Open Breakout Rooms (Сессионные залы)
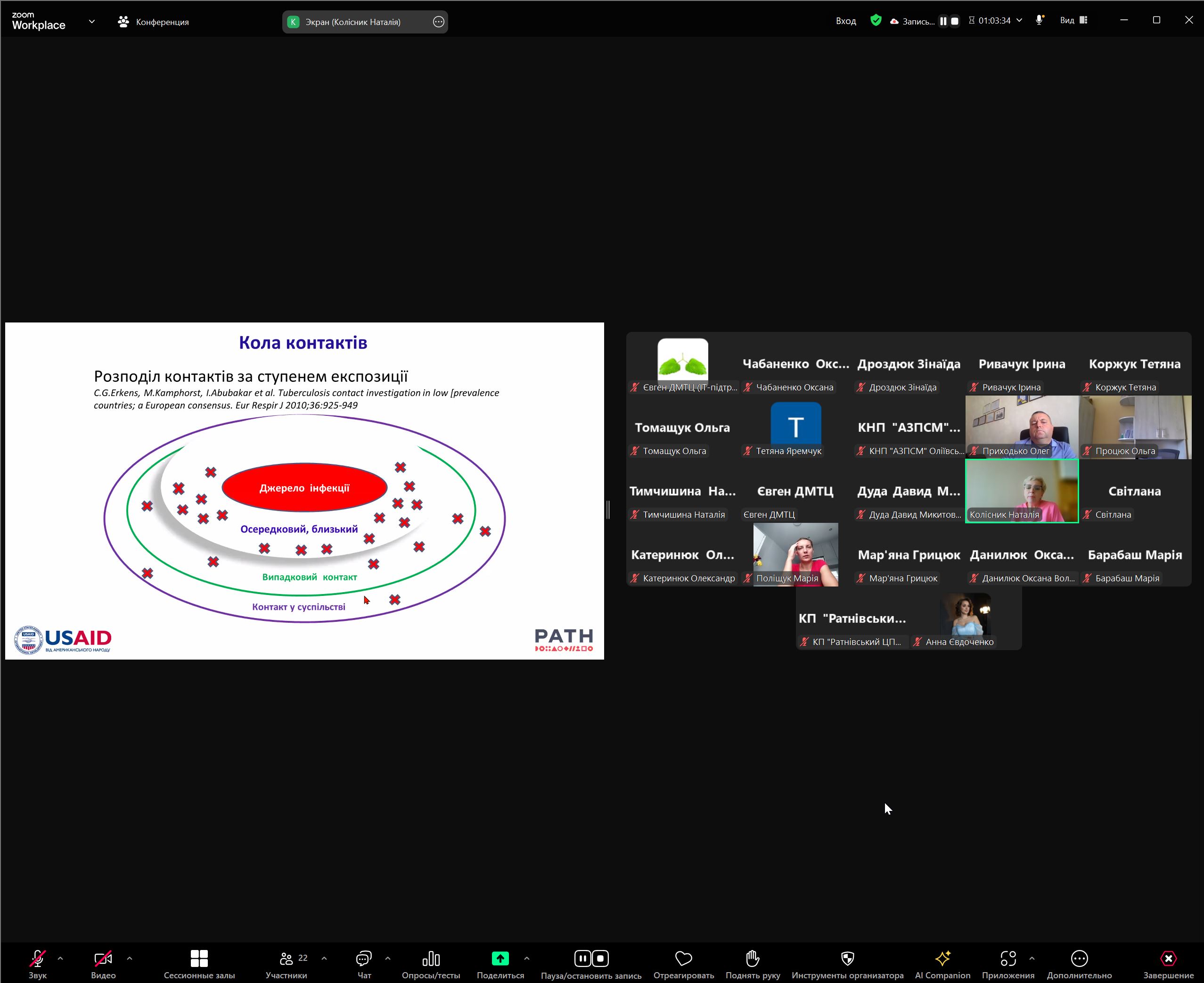This screenshot has height=983, width=1204. [199, 958]
